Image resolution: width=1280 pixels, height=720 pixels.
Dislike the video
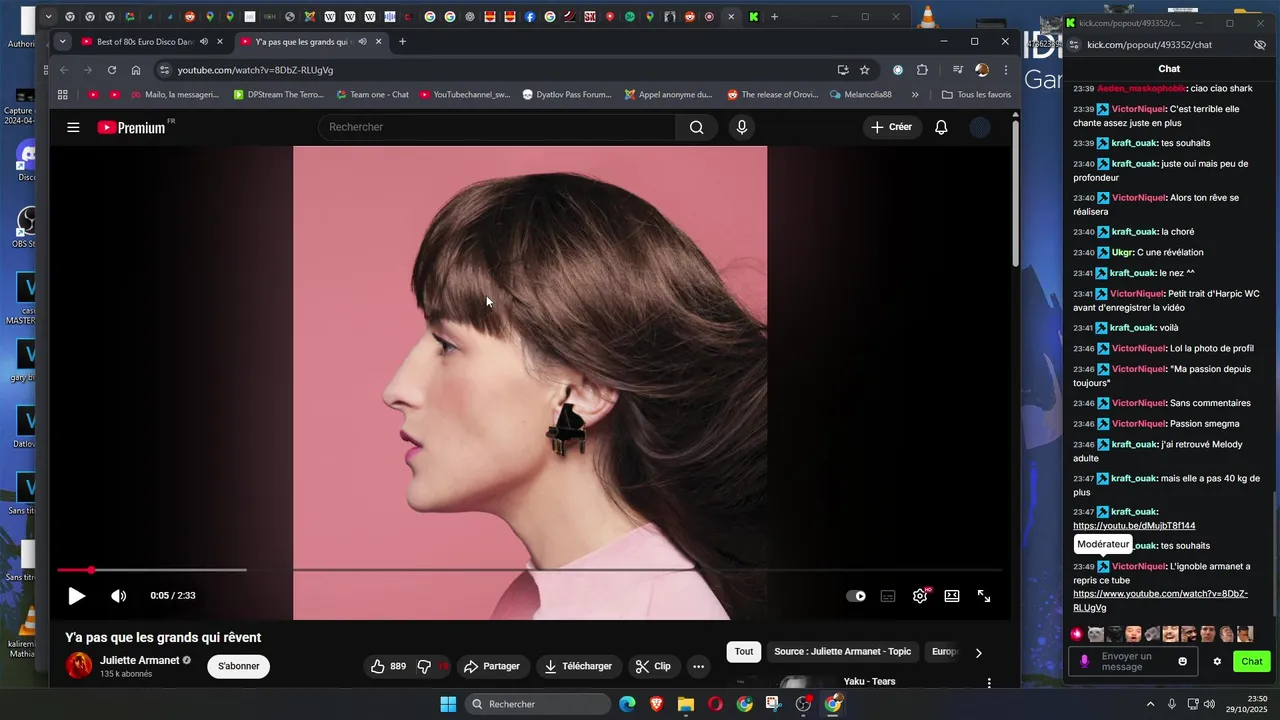(x=430, y=666)
